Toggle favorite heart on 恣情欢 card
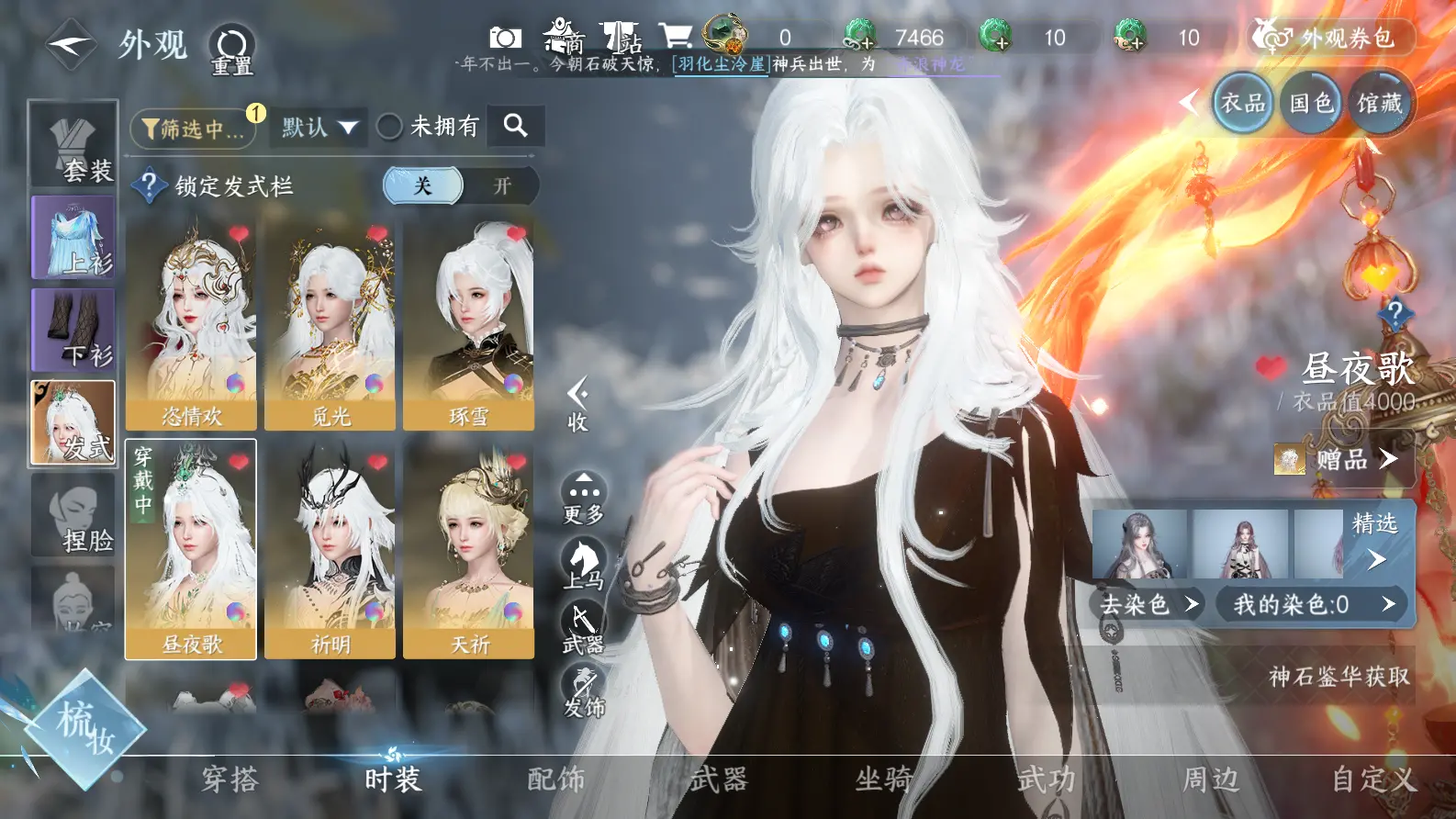 pos(240,234)
